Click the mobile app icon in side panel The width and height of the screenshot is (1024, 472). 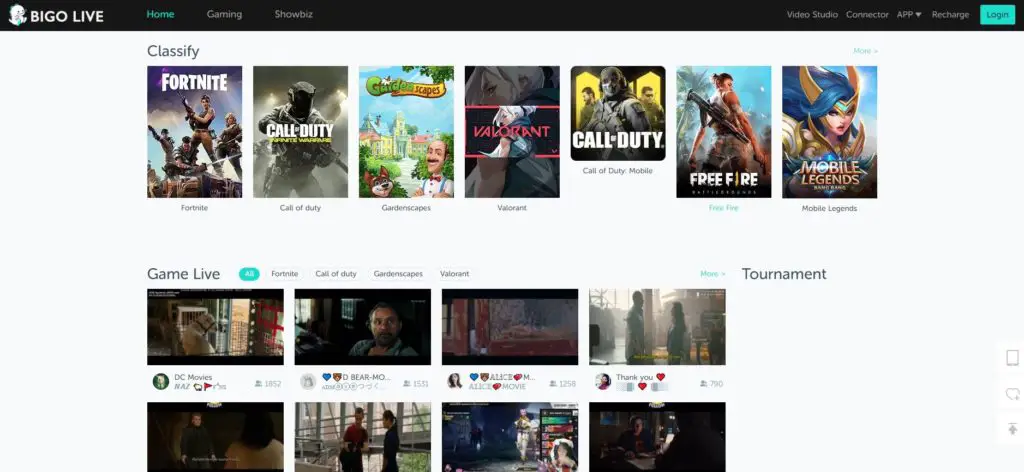pos(1012,358)
